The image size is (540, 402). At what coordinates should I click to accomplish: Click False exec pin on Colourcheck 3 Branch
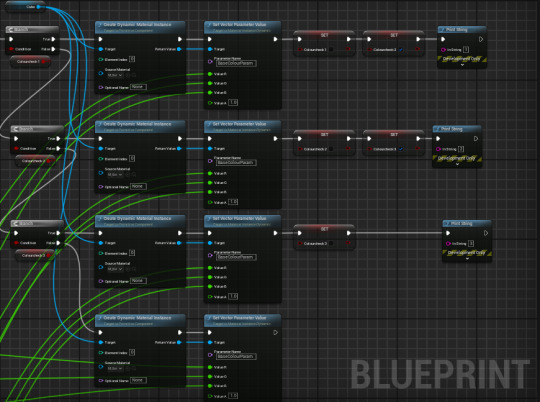tap(58, 243)
